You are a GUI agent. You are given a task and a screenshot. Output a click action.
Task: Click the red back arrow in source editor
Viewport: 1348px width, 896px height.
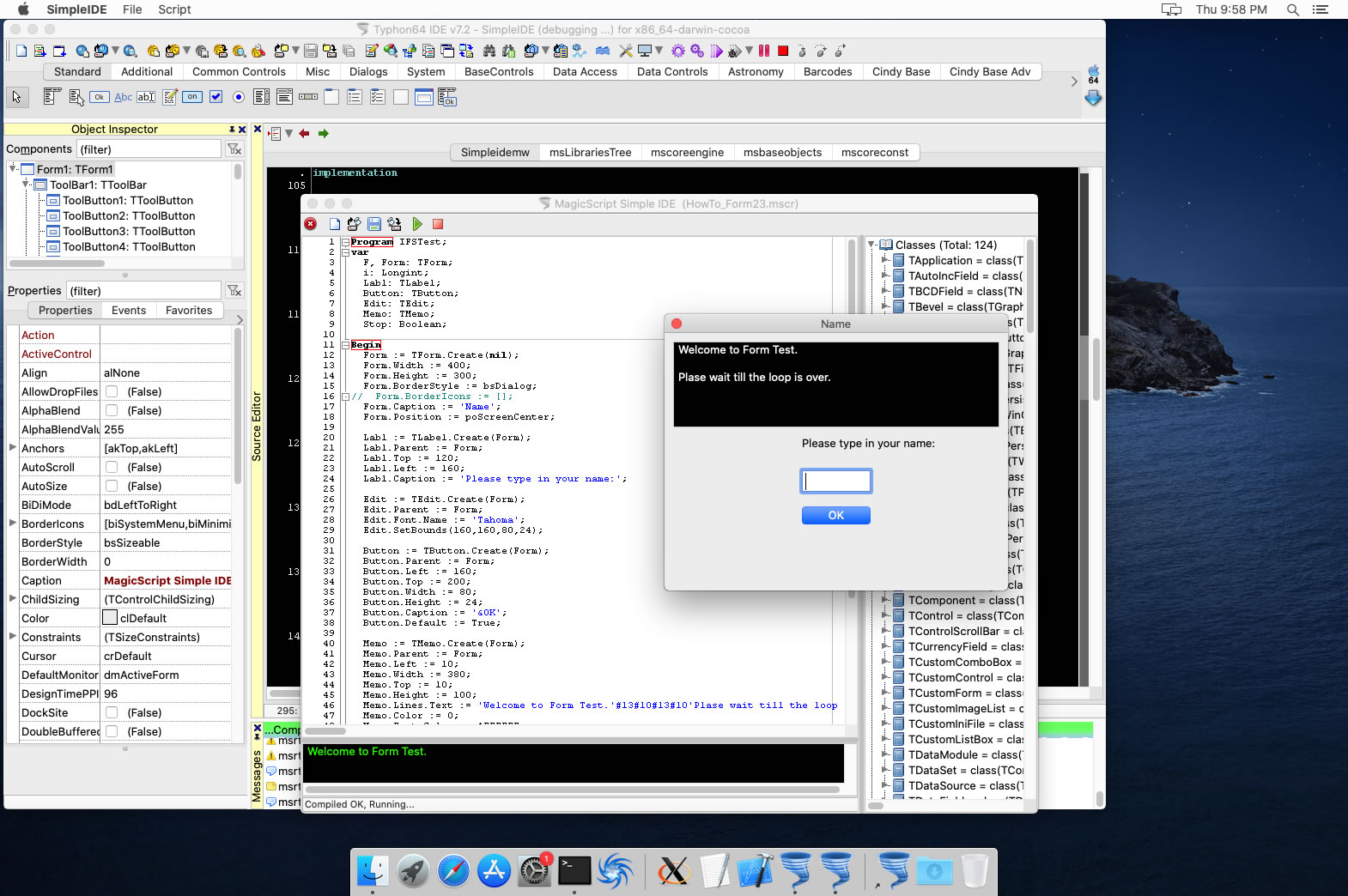click(x=304, y=133)
